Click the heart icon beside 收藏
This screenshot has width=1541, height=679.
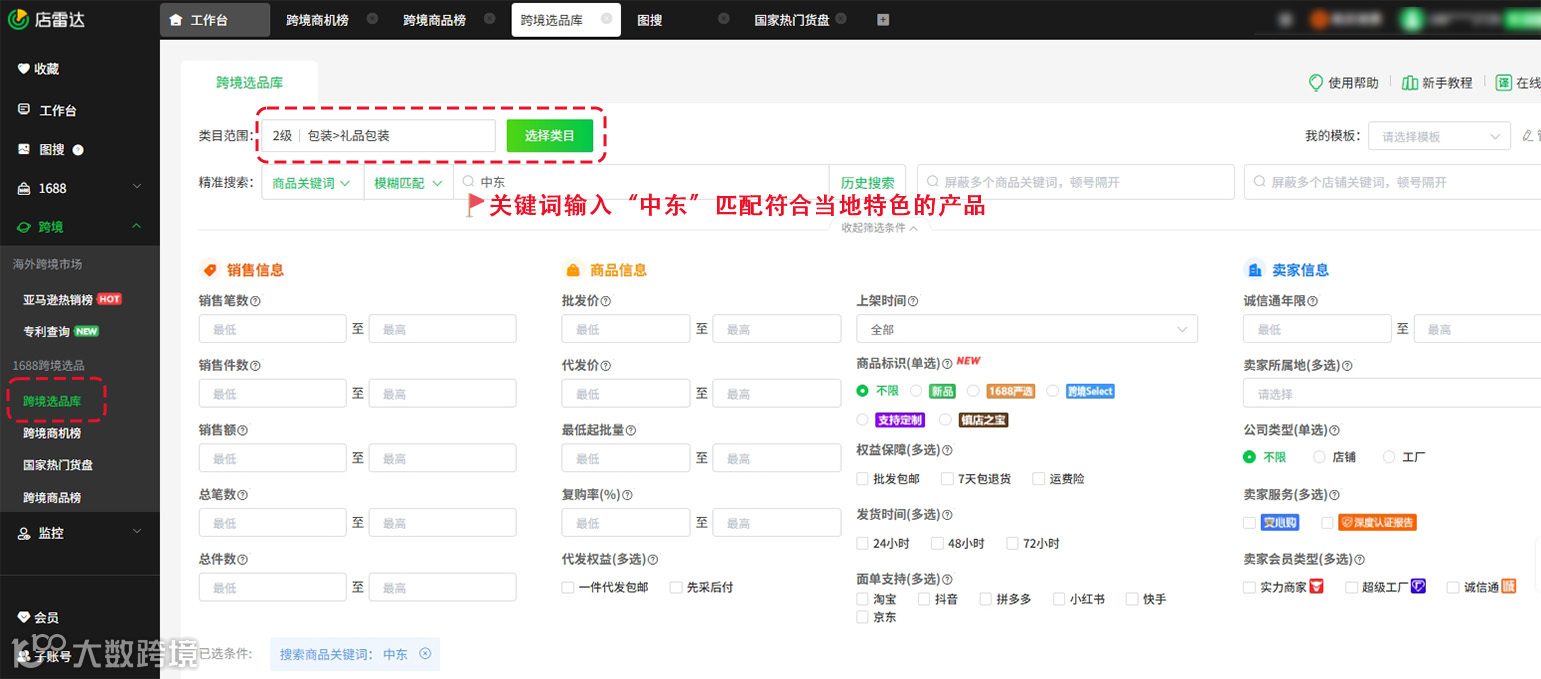(24, 69)
